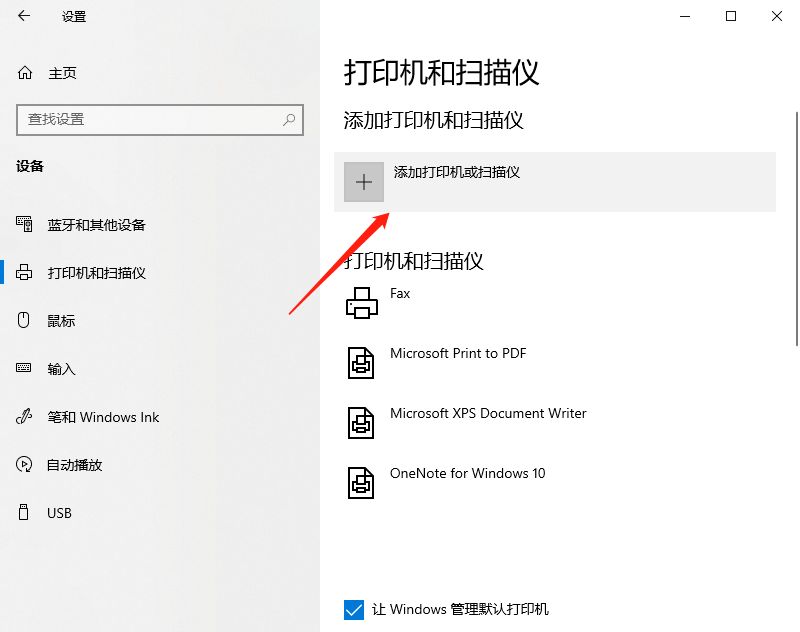Image resolution: width=800 pixels, height=632 pixels.
Task: Click the Microsoft Print to PDF icon
Action: click(361, 363)
